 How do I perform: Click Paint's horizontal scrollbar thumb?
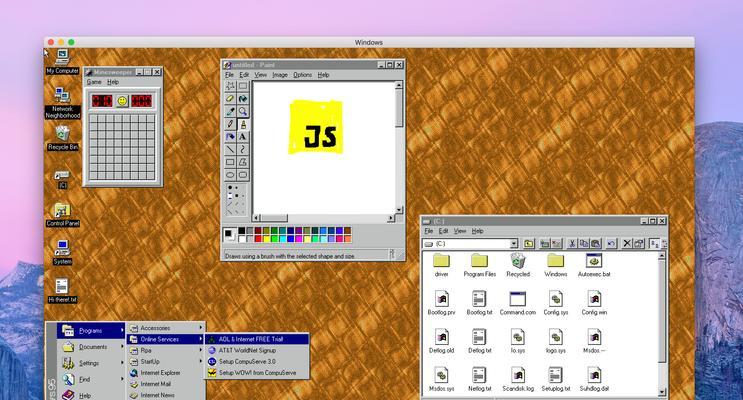point(275,218)
